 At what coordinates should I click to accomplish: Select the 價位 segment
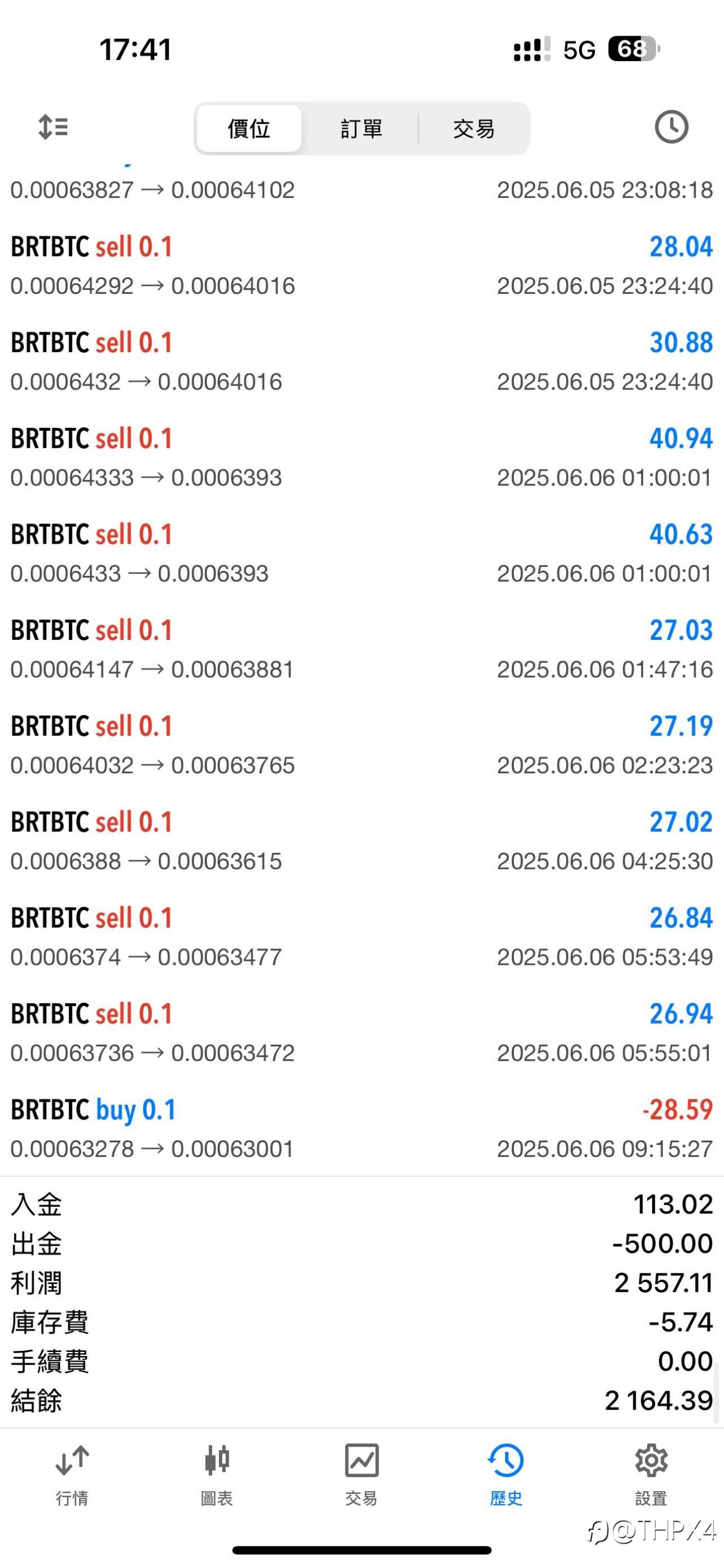click(249, 128)
